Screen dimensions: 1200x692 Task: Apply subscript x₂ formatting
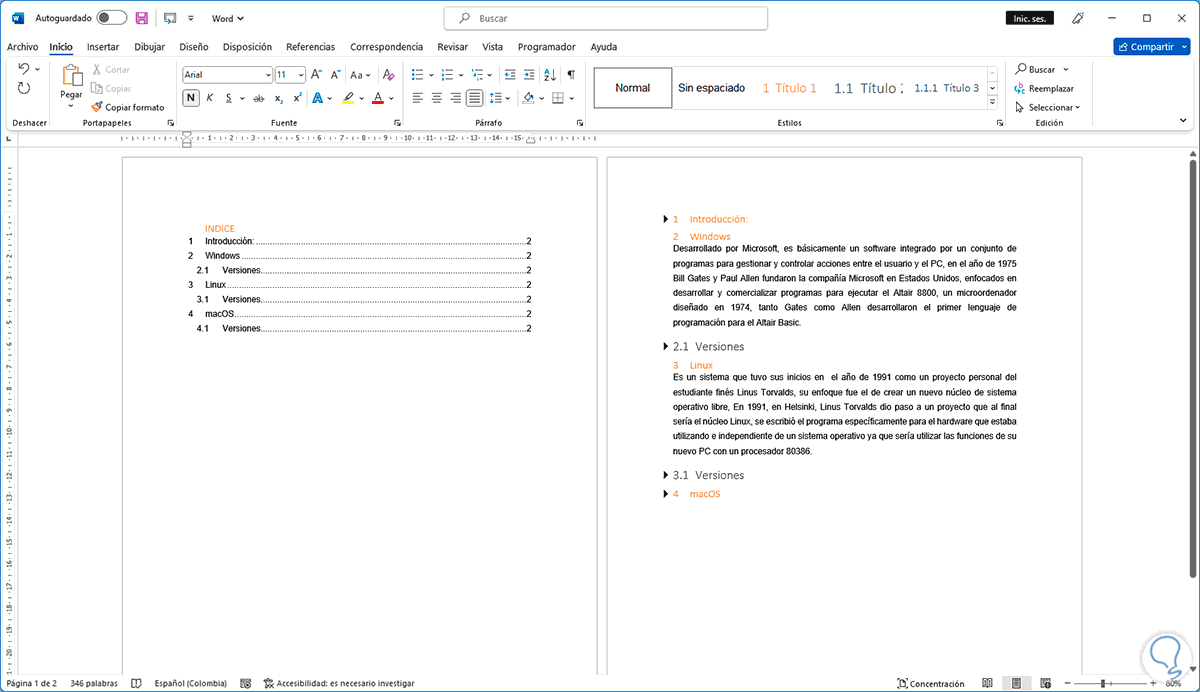[x=279, y=98]
